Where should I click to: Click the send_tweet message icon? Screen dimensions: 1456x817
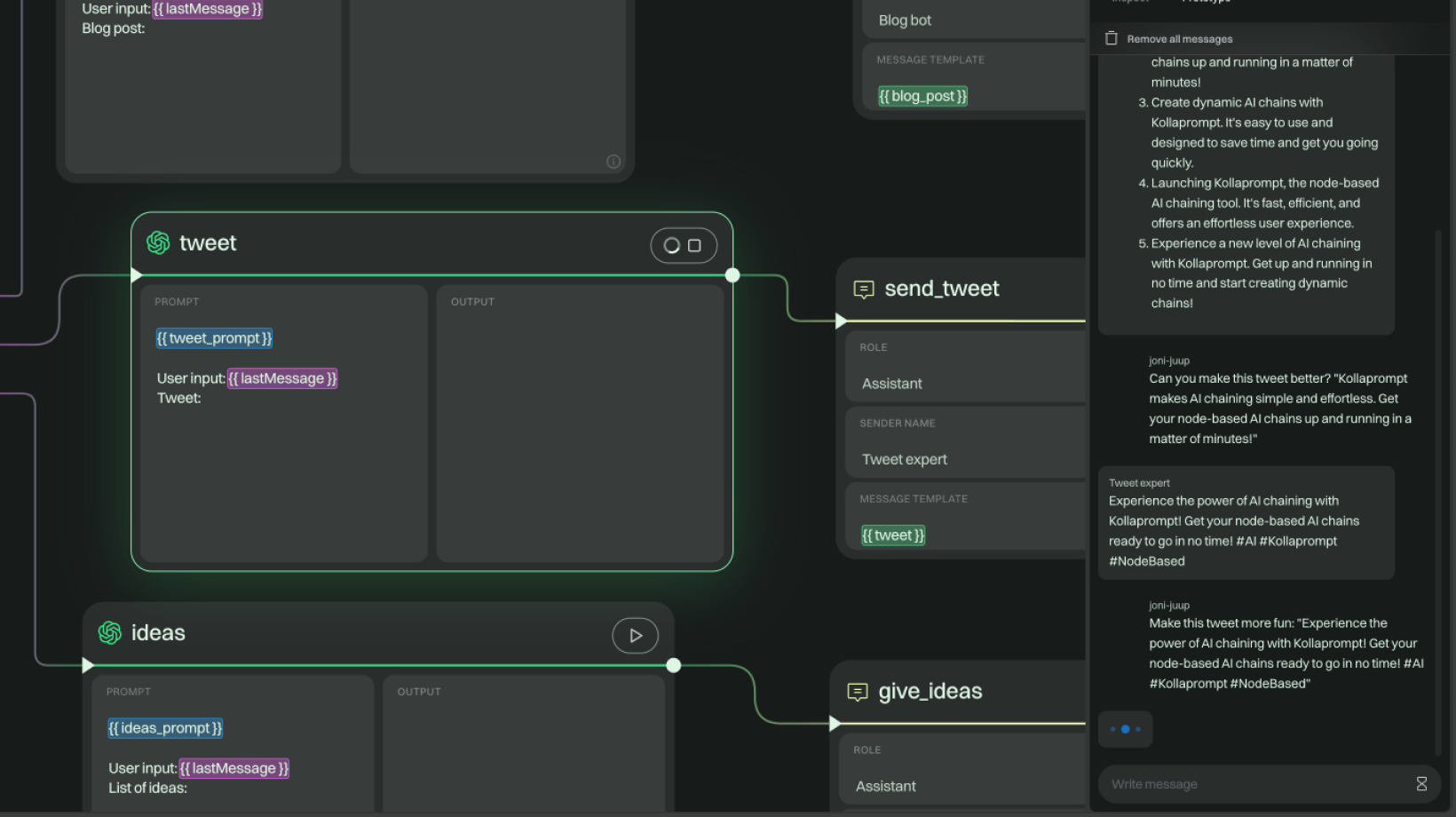tap(863, 290)
